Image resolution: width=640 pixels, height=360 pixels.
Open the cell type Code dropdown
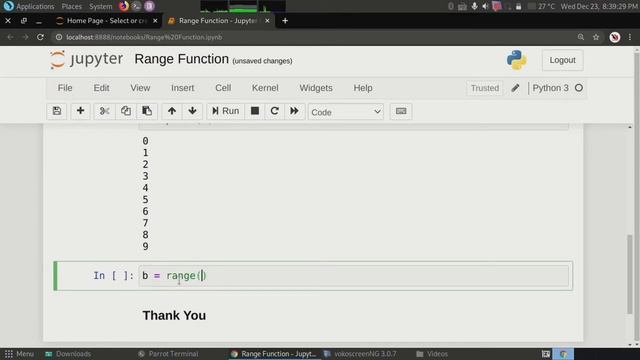346,112
